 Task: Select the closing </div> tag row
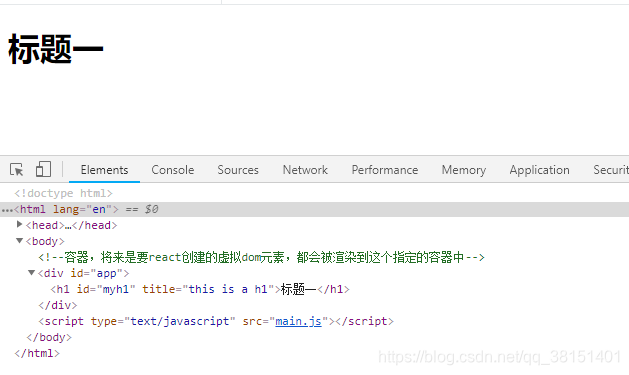pyautogui.click(x=57, y=305)
